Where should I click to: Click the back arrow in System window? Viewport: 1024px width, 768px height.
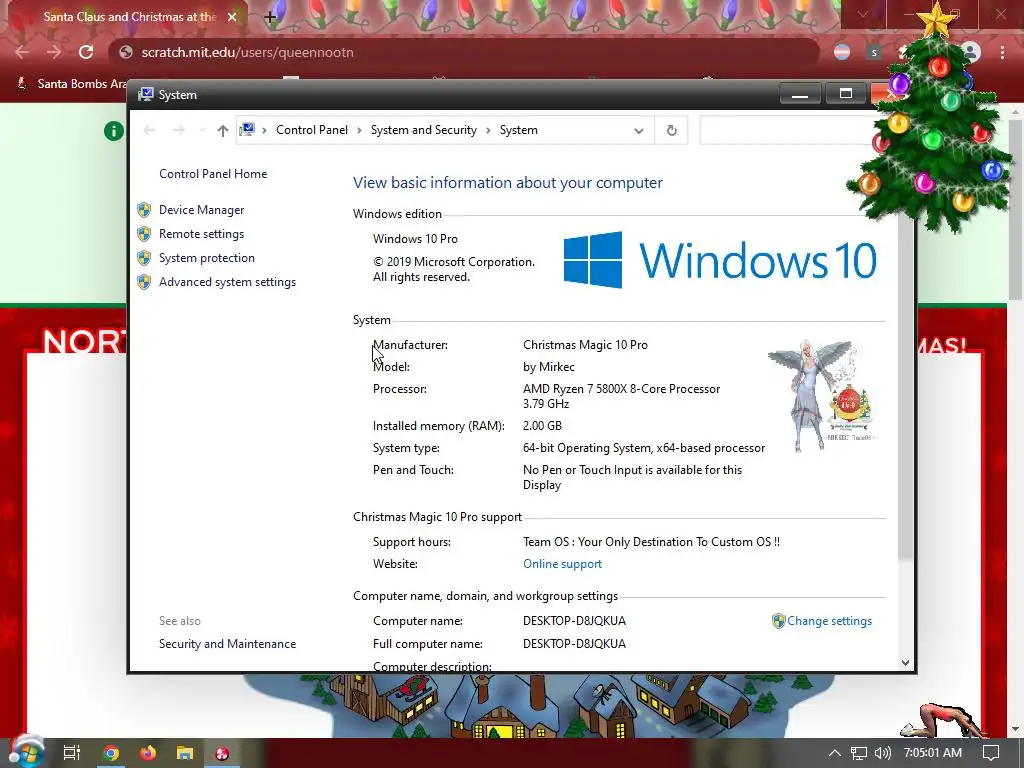[x=150, y=131]
